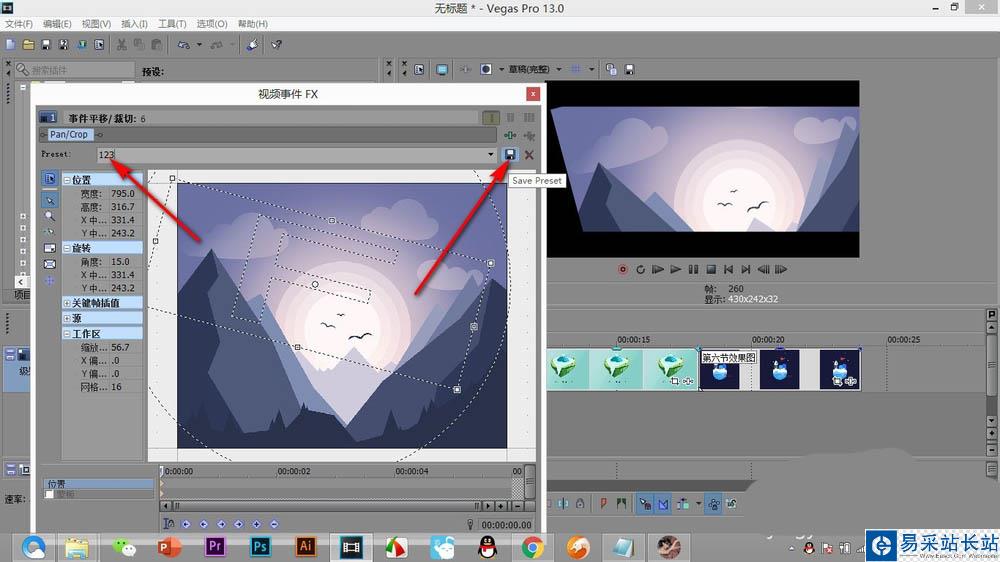Click the Insert Region icon on bottom toolbar
The image size is (1000, 562).
621,504
